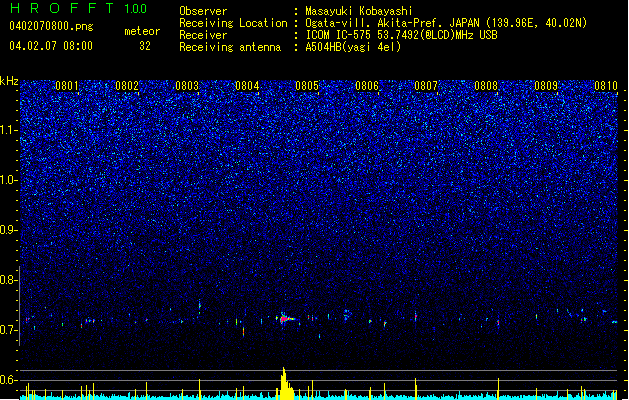Screen dimensions: 629x400
Task: Click the tallest yellow intensity peak in bottom graph
Action: point(284,383)
